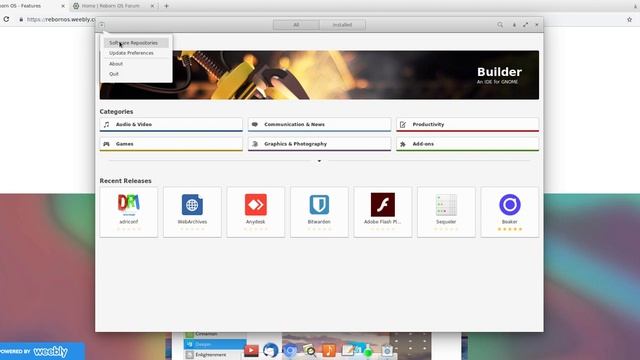
Task: Open the Sequeler app tile
Action: pyautogui.click(x=446, y=212)
